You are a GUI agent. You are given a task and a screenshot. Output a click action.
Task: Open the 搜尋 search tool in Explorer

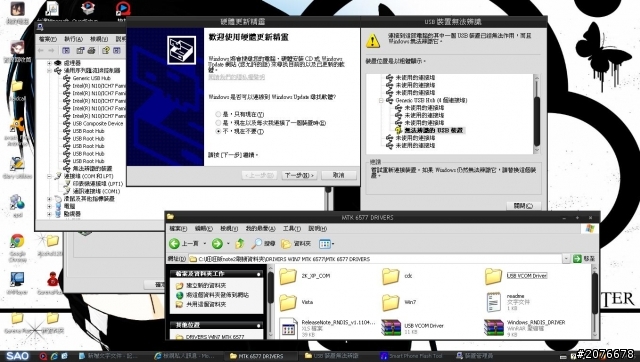tap(263, 244)
